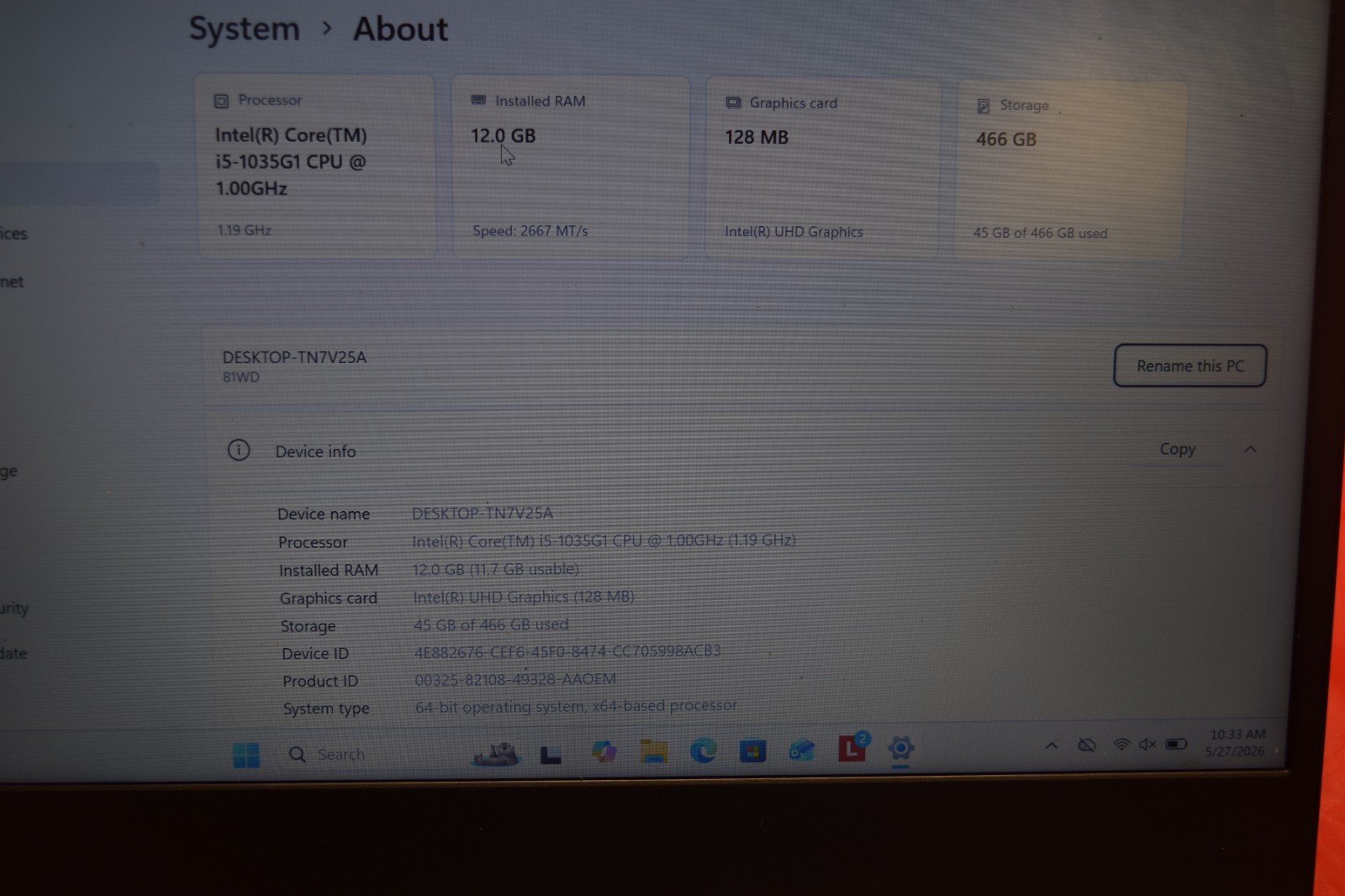
Task: Click the OneDrive sync-off tray icon
Action: [1087, 745]
